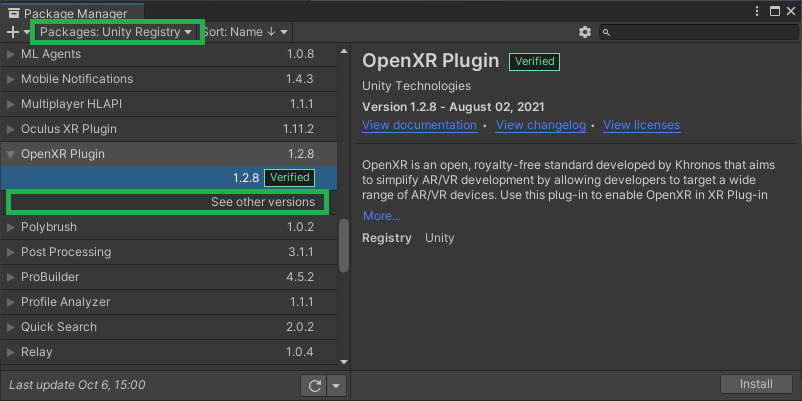
Task: Click the search magnifier icon
Action: [x=607, y=33]
